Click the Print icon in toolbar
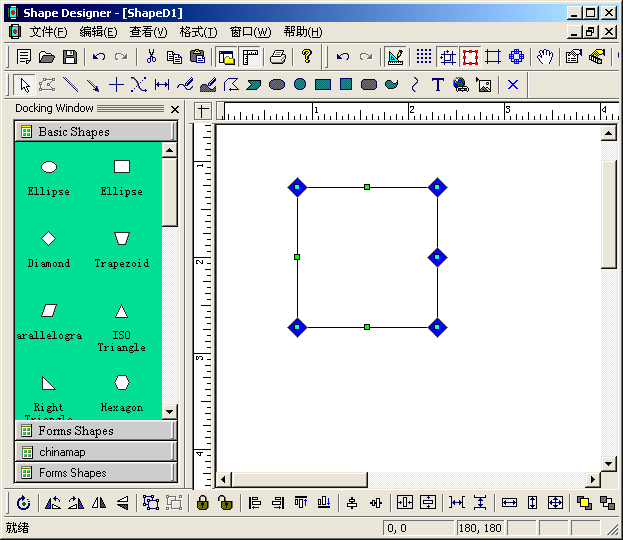Viewport: 623px width, 540px height. point(279,57)
